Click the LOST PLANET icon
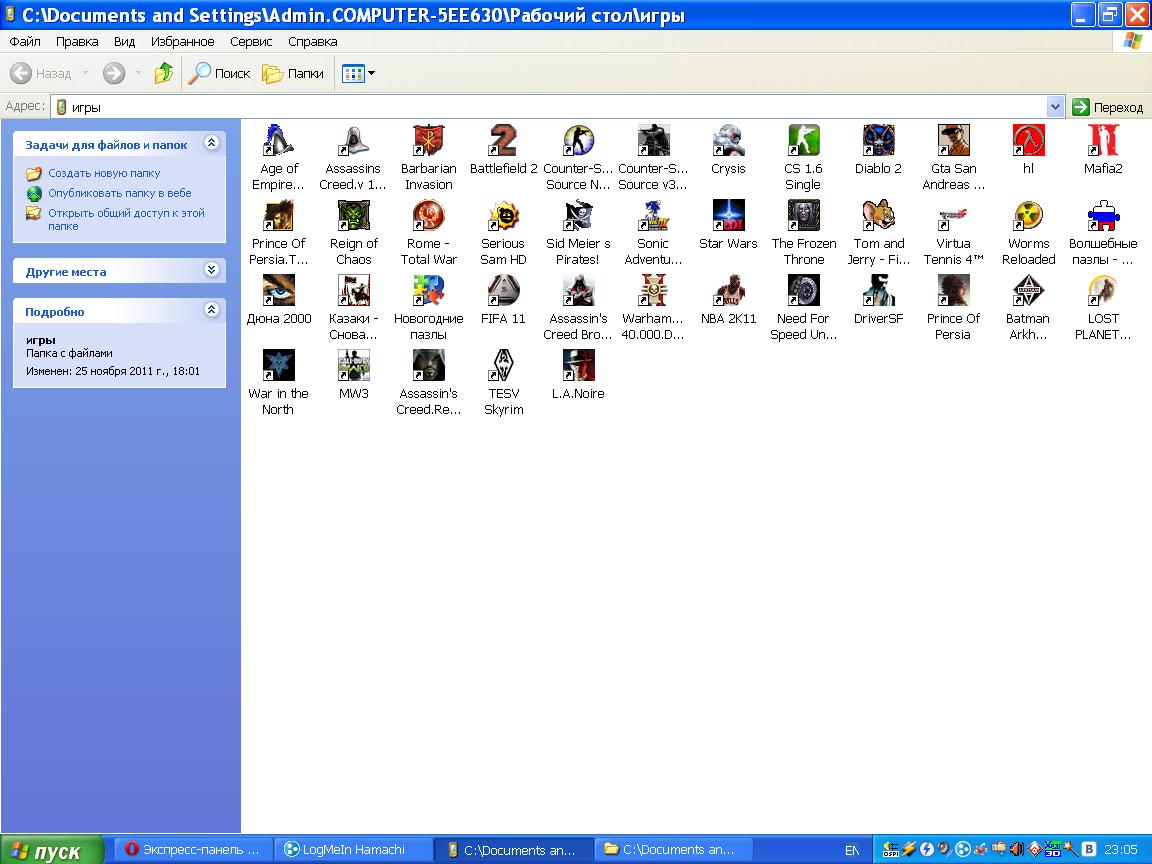The image size is (1152, 864). click(1103, 290)
